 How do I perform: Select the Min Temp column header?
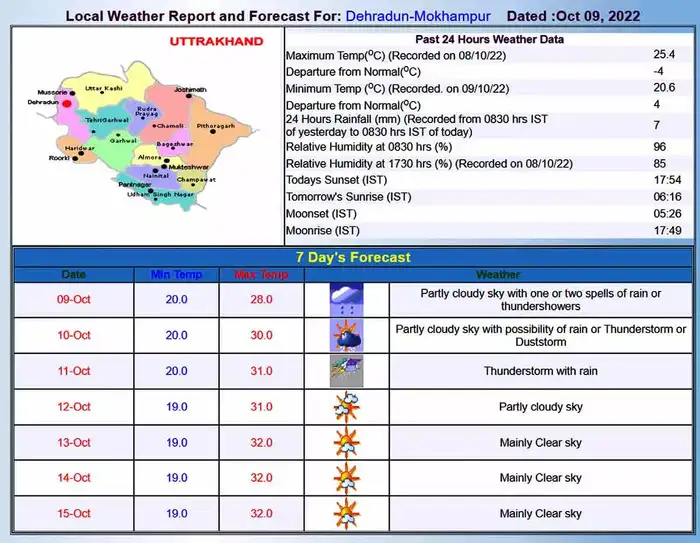176,274
